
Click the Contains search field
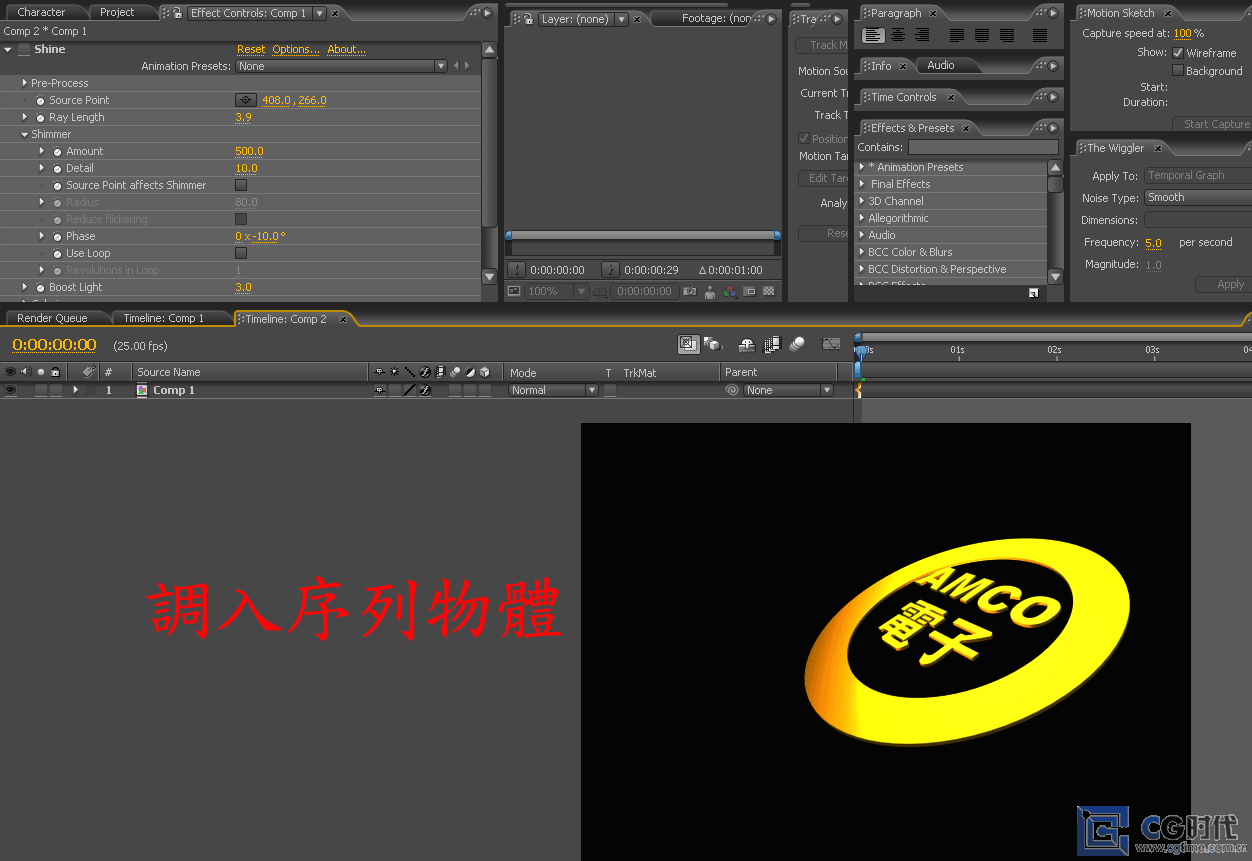click(982, 147)
